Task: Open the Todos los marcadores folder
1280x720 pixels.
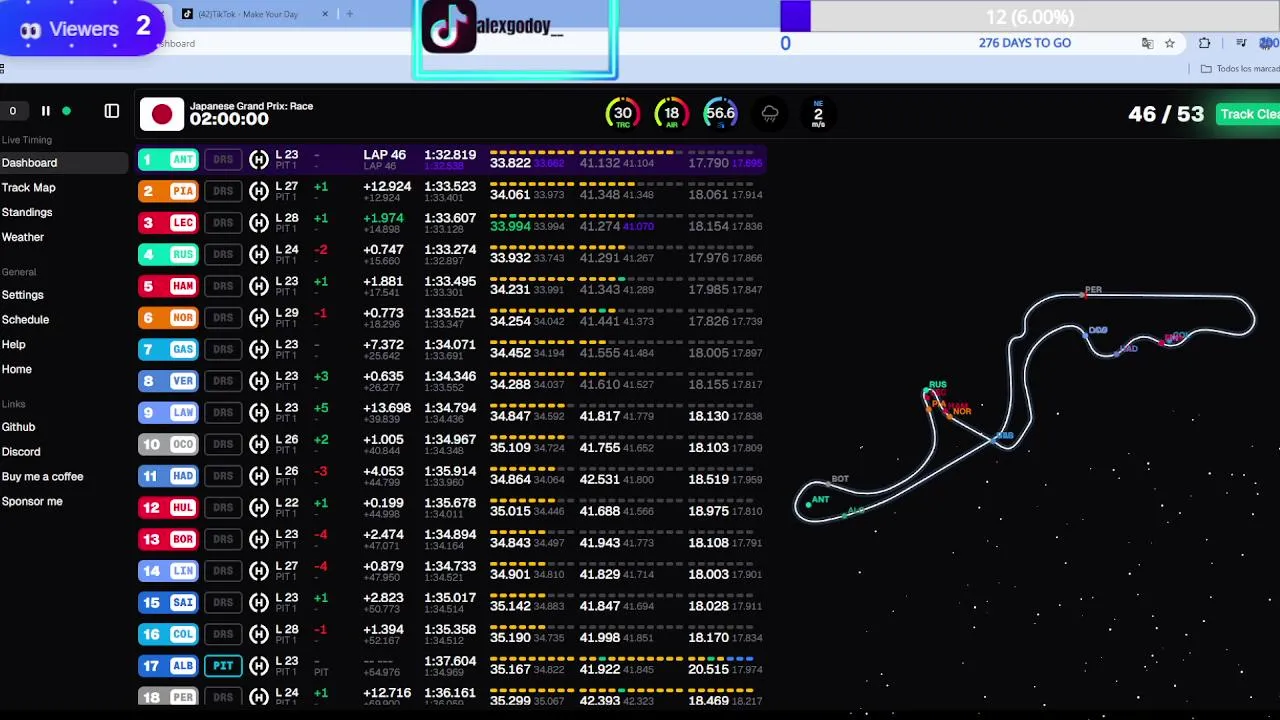Action: (1240, 68)
